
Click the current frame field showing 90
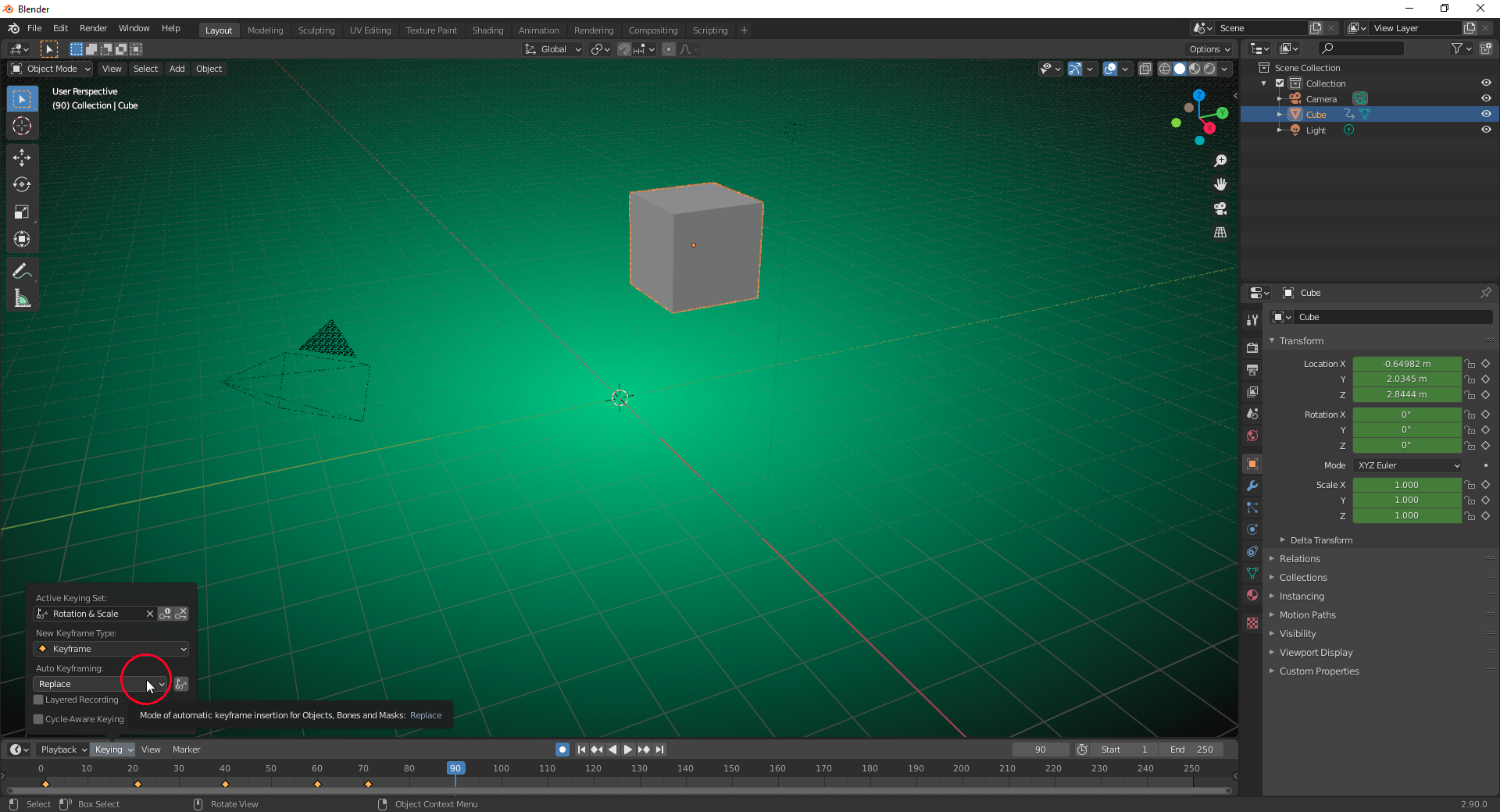[1041, 750]
